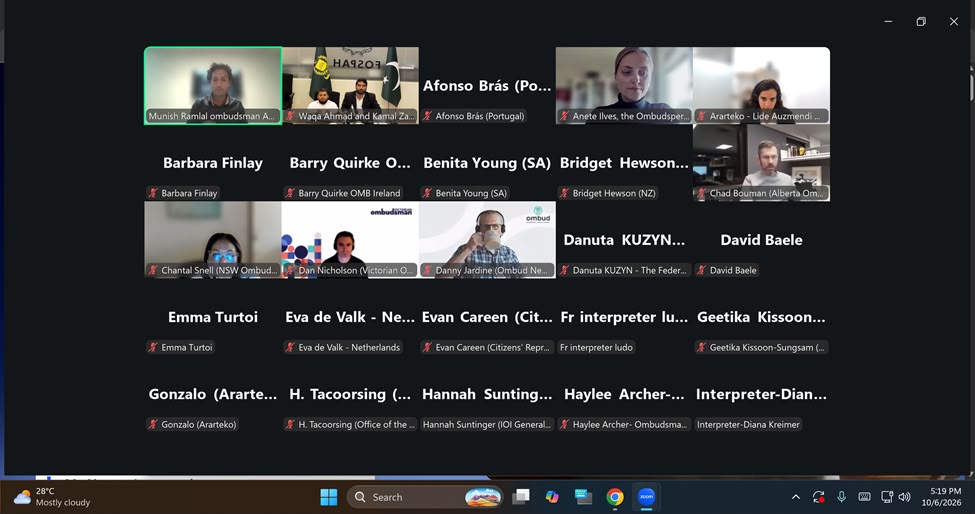Image resolution: width=975 pixels, height=514 pixels.
Task: Open Afonso Brás (Portugal) participant tile
Action: (x=487, y=86)
